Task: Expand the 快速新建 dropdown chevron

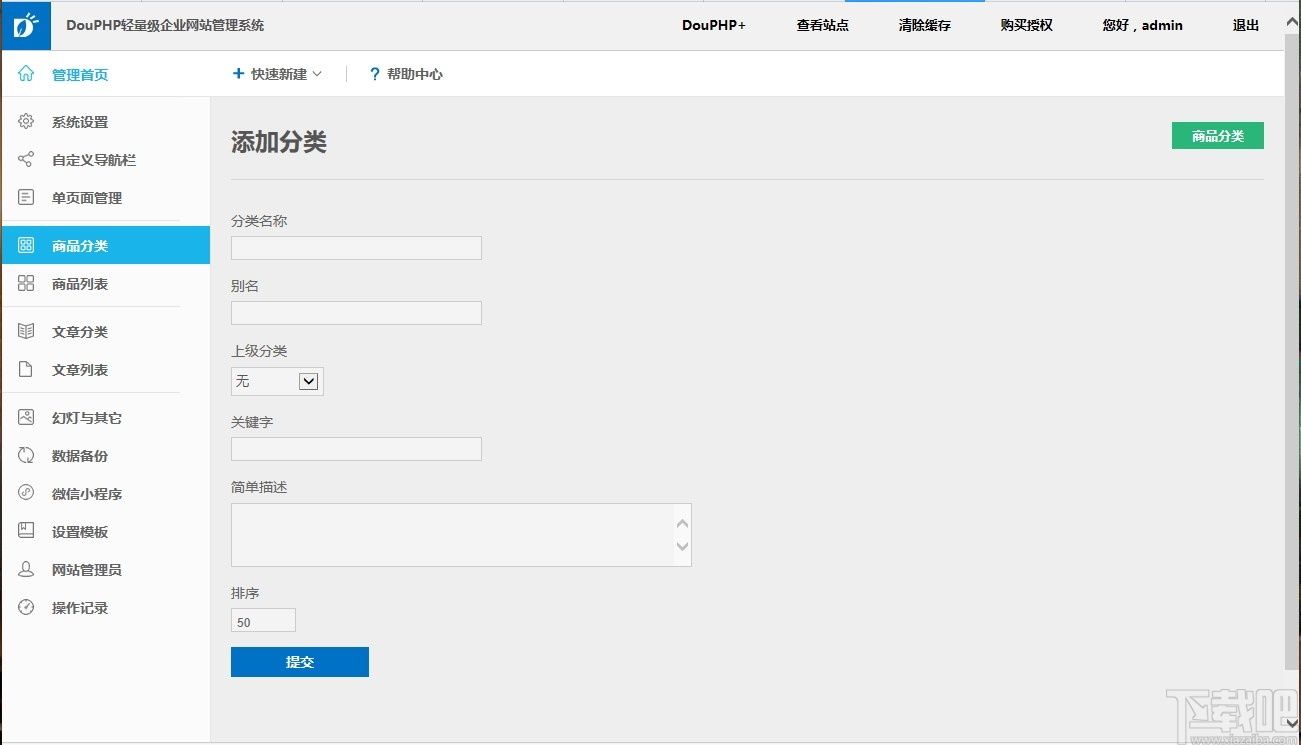Action: (317, 74)
